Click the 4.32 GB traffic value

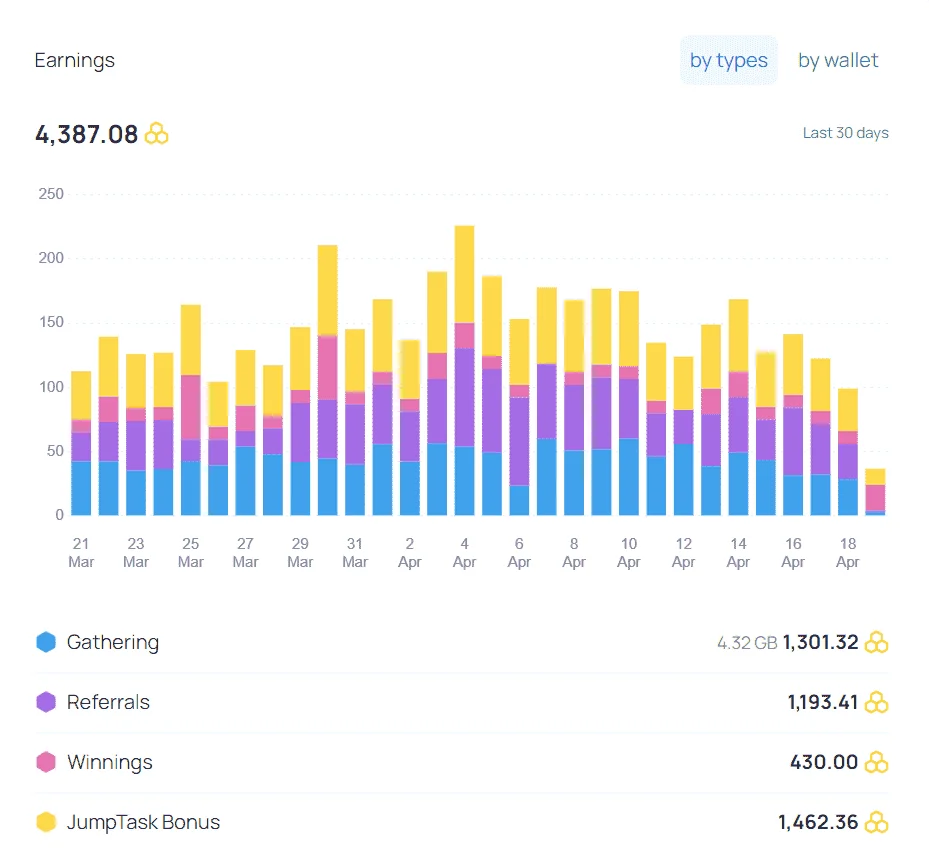tap(747, 642)
